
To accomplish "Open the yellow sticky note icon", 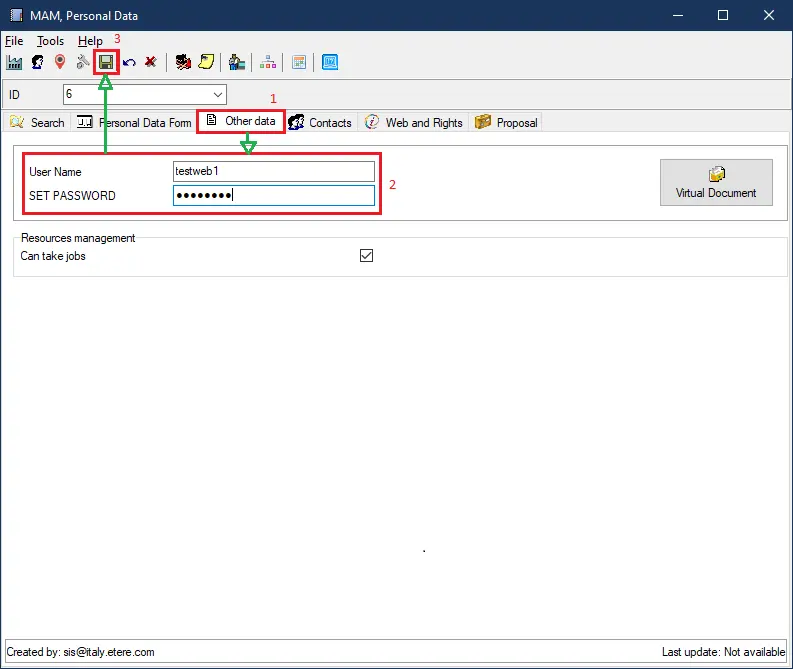I will (206, 62).
